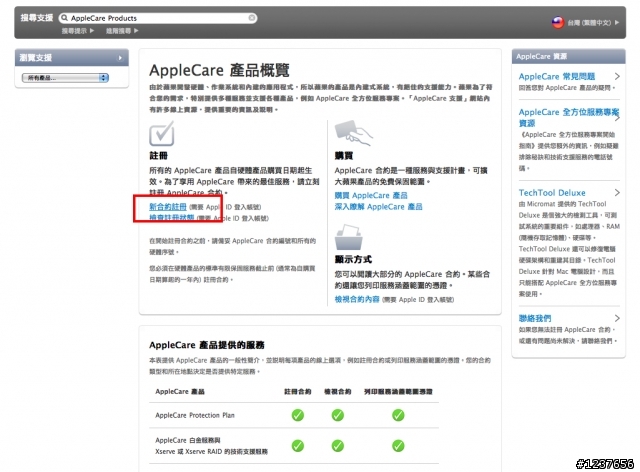Viewport: 640px width, 472px height.
Task: Click the AppleCare 產品 table column header
Action: (180, 392)
